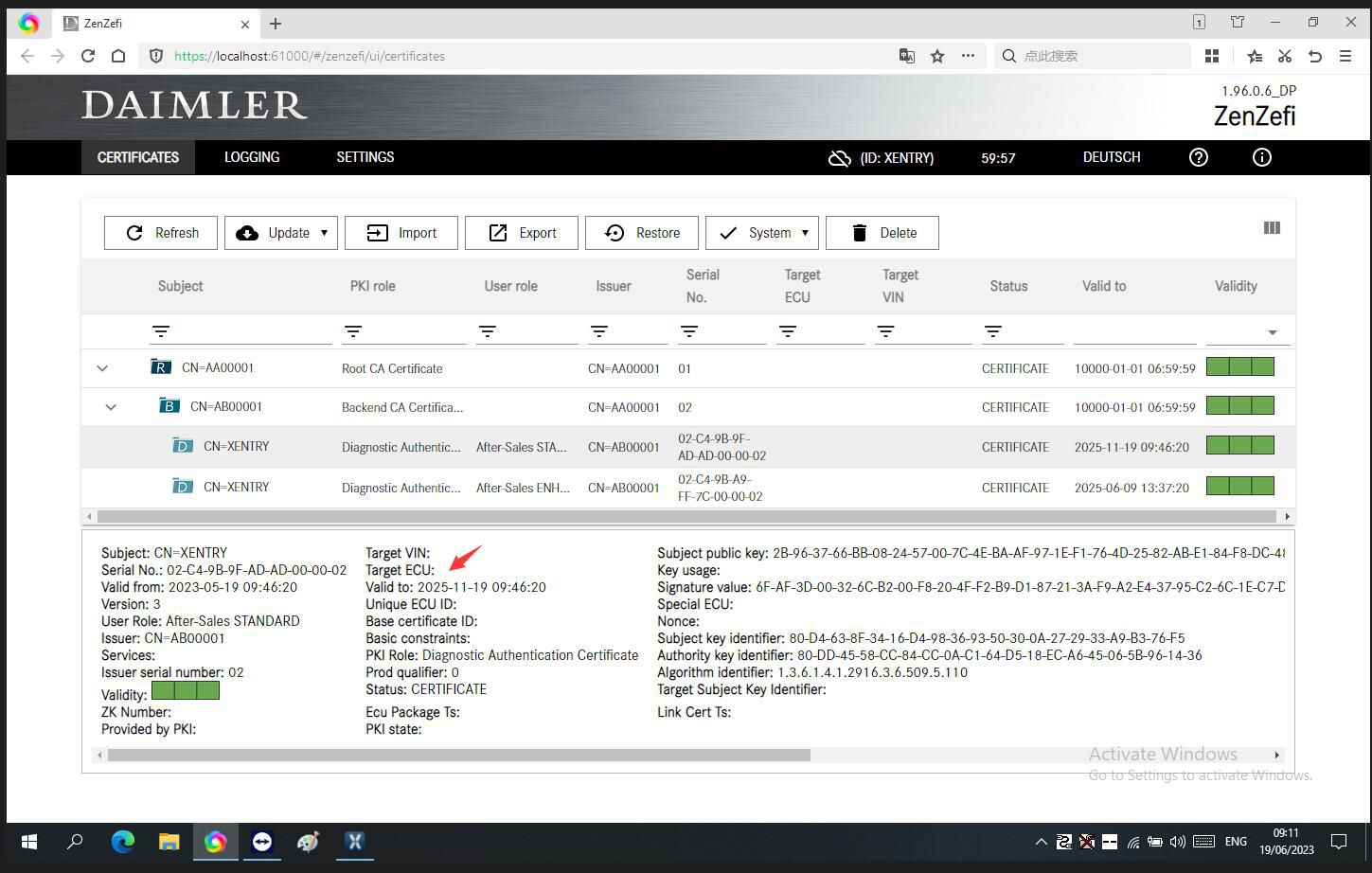The width and height of the screenshot is (1372, 873).
Task: Click the Root CA 'R' certificate icon
Action: click(x=161, y=367)
